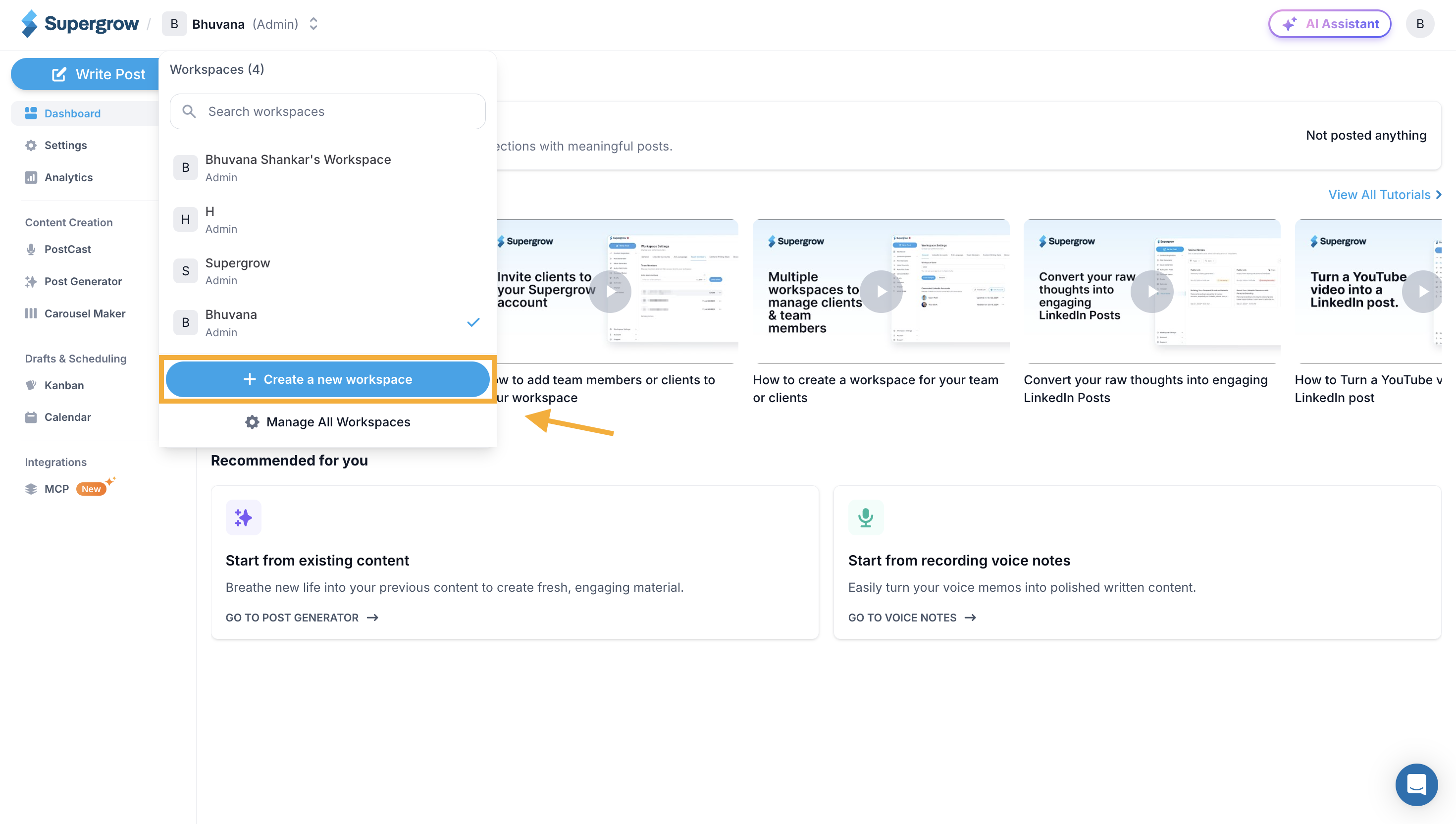Open the B user profile avatar

1420,24
